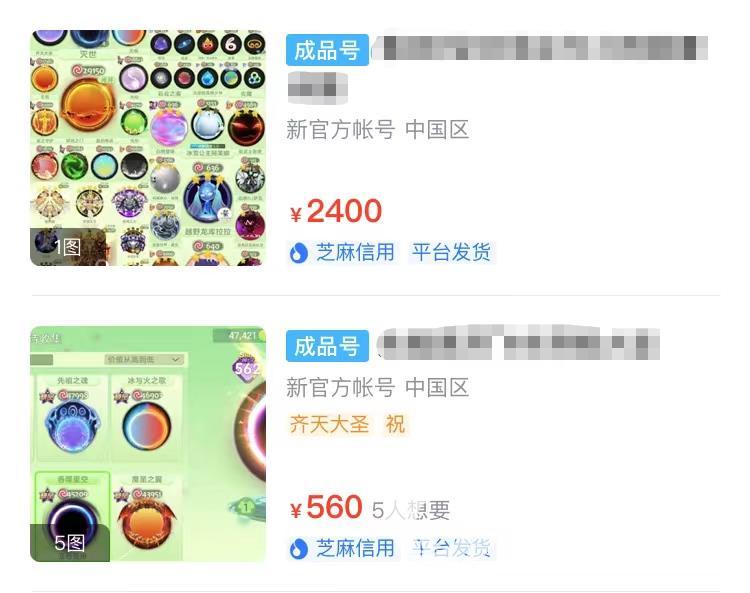Tap the blue dragon avatar above 越野龙库拉拉

pyautogui.click(x=208, y=199)
